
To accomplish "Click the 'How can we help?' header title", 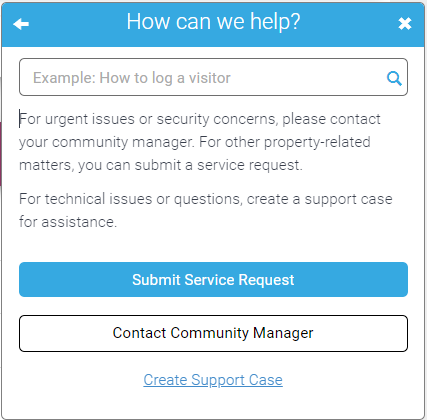I will point(213,22).
